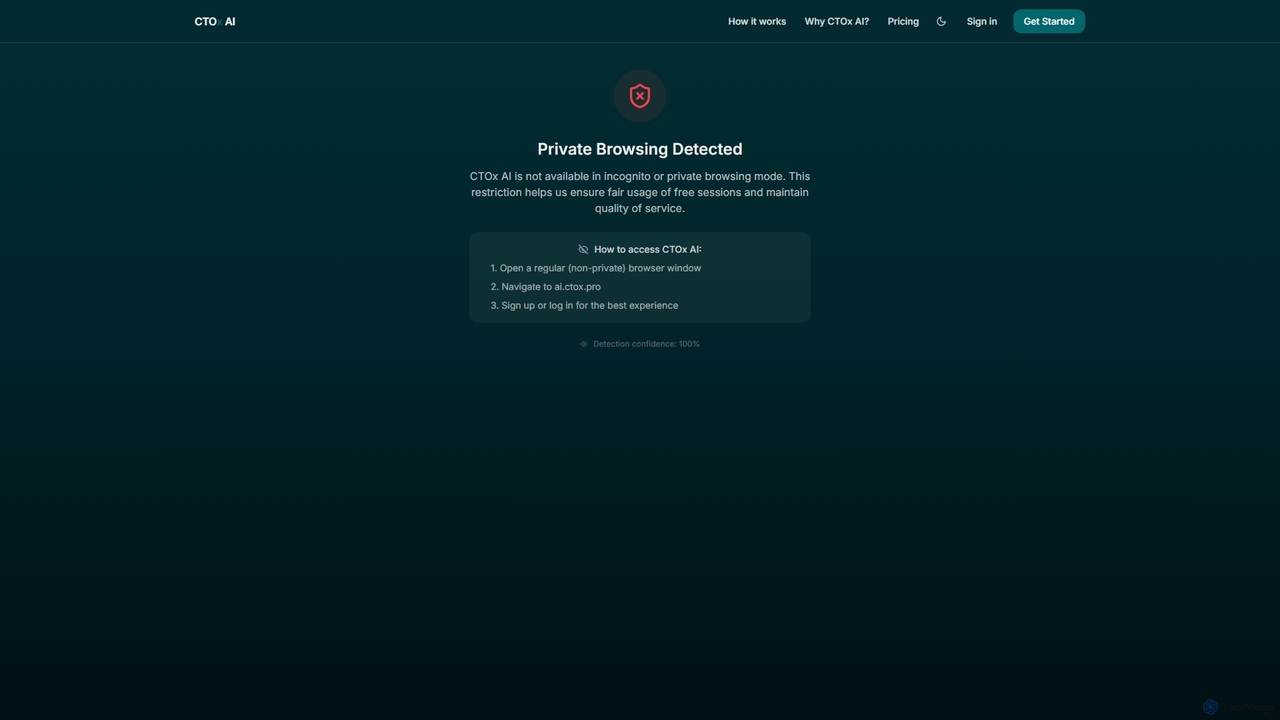
Task: Click the Private Browsing Detected heading
Action: point(640,149)
